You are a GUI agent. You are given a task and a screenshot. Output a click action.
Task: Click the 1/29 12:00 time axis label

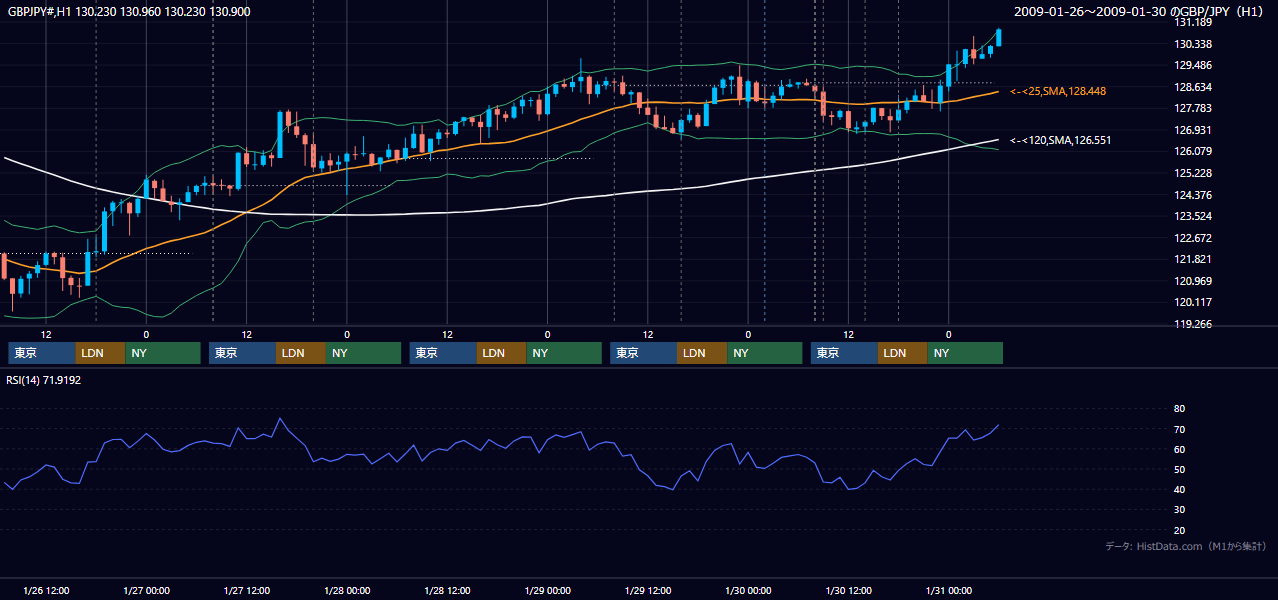648,590
